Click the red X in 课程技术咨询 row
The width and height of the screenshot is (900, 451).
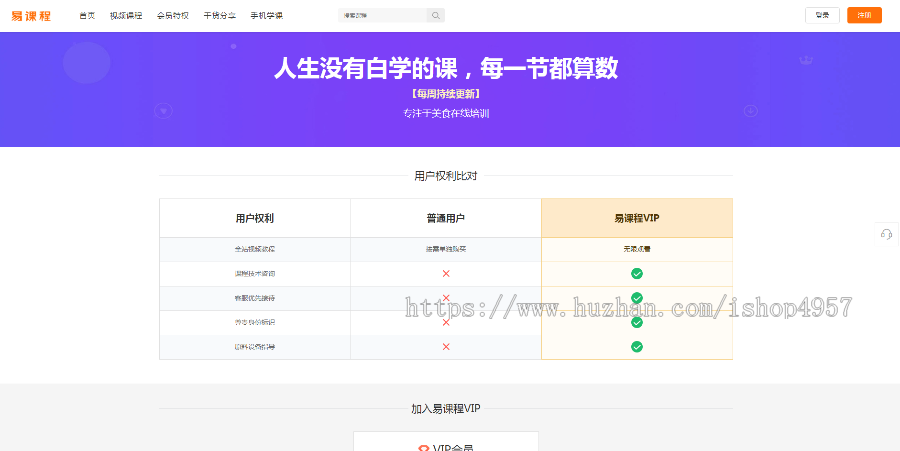[446, 274]
